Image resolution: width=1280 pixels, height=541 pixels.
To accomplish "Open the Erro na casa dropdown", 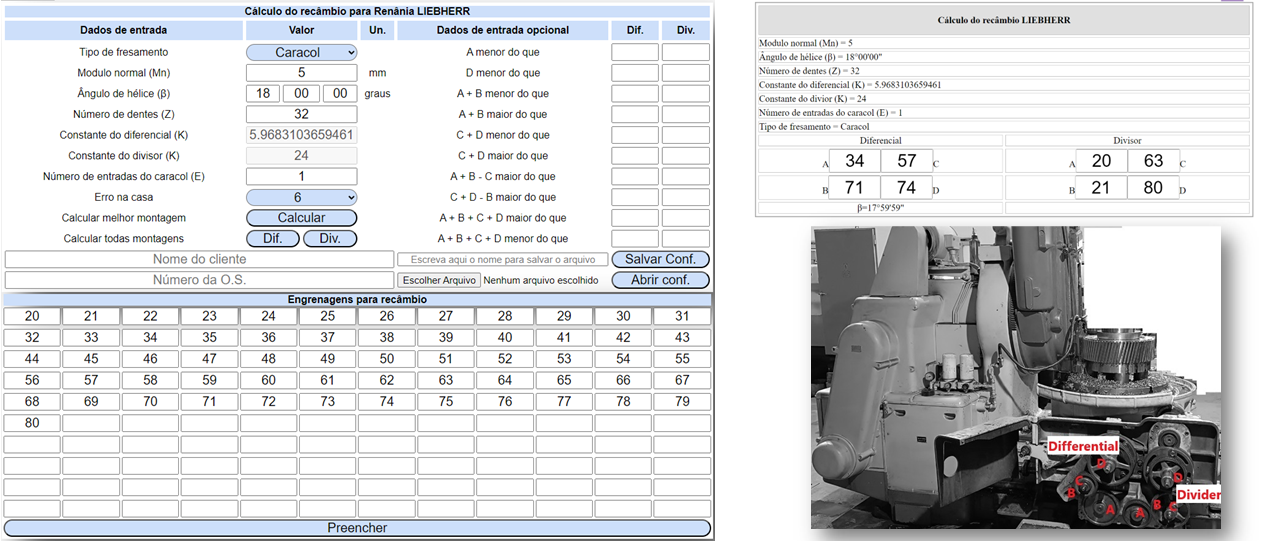I will 301,197.
